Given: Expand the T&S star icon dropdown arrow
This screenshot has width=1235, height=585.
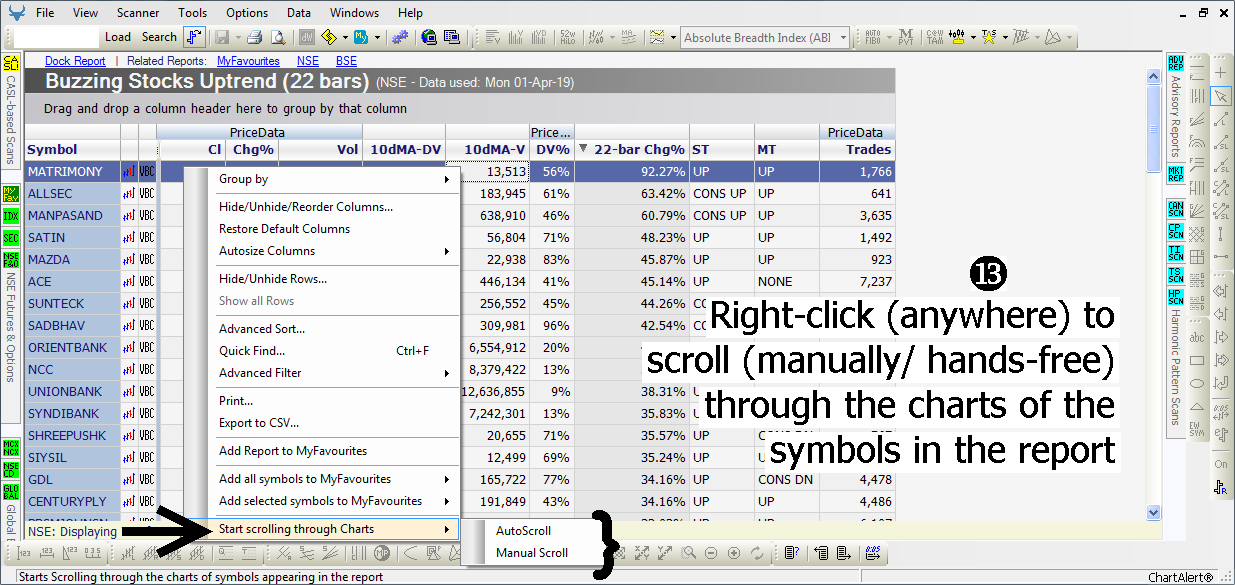Looking at the screenshot, I should tap(1003, 37).
